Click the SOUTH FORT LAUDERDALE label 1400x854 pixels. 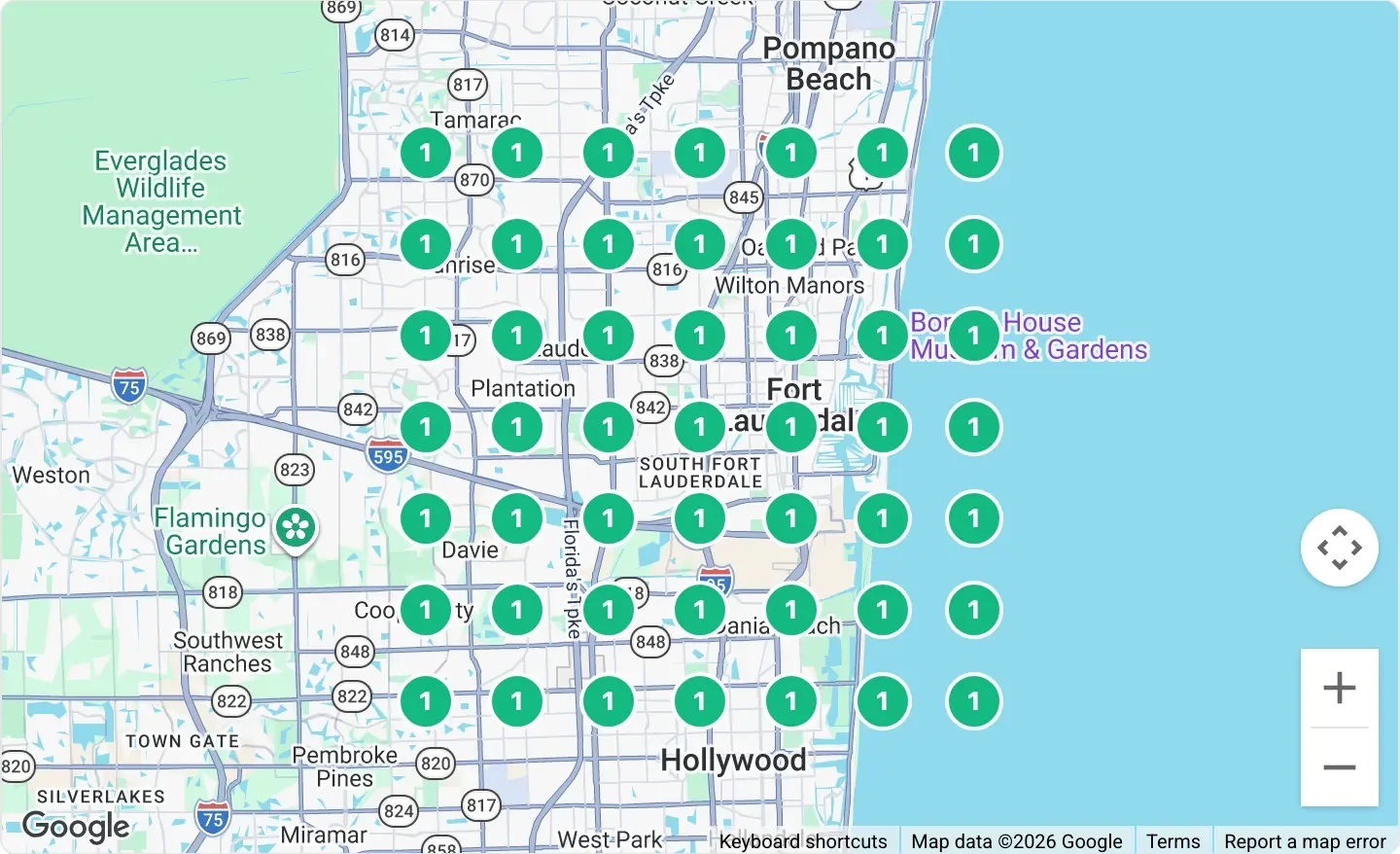[x=700, y=473]
